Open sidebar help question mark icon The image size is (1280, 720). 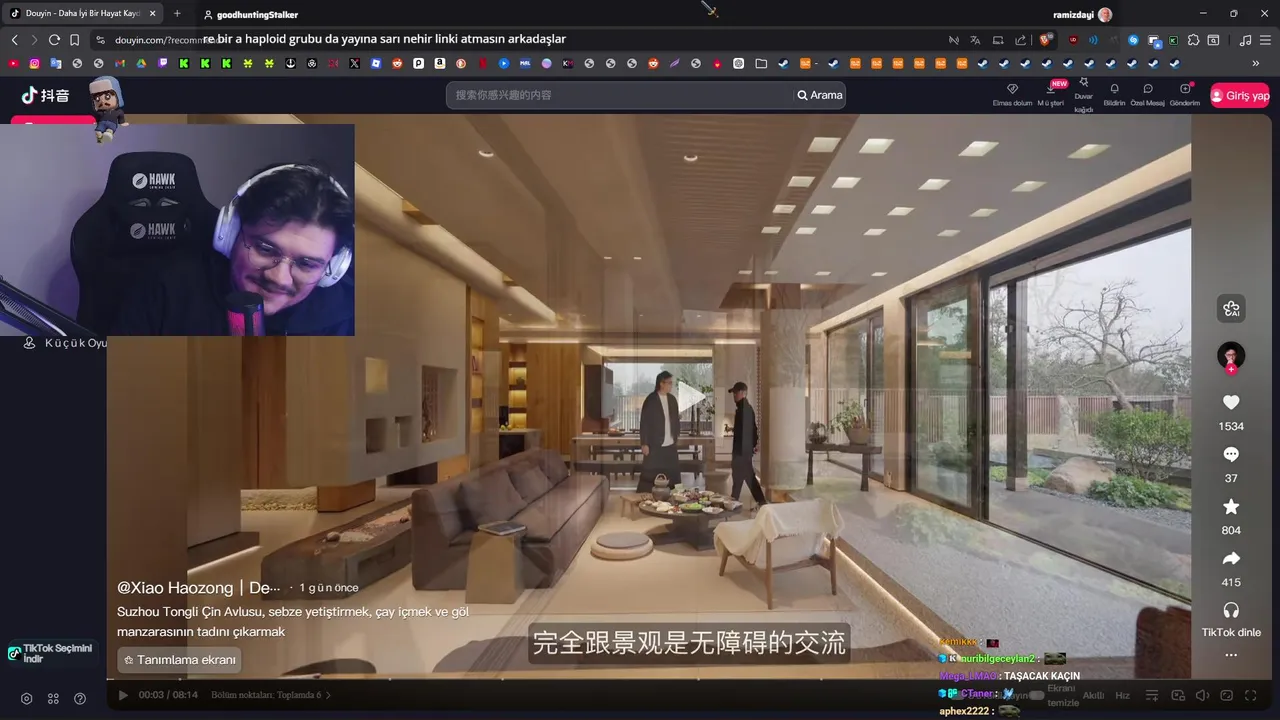pos(80,698)
